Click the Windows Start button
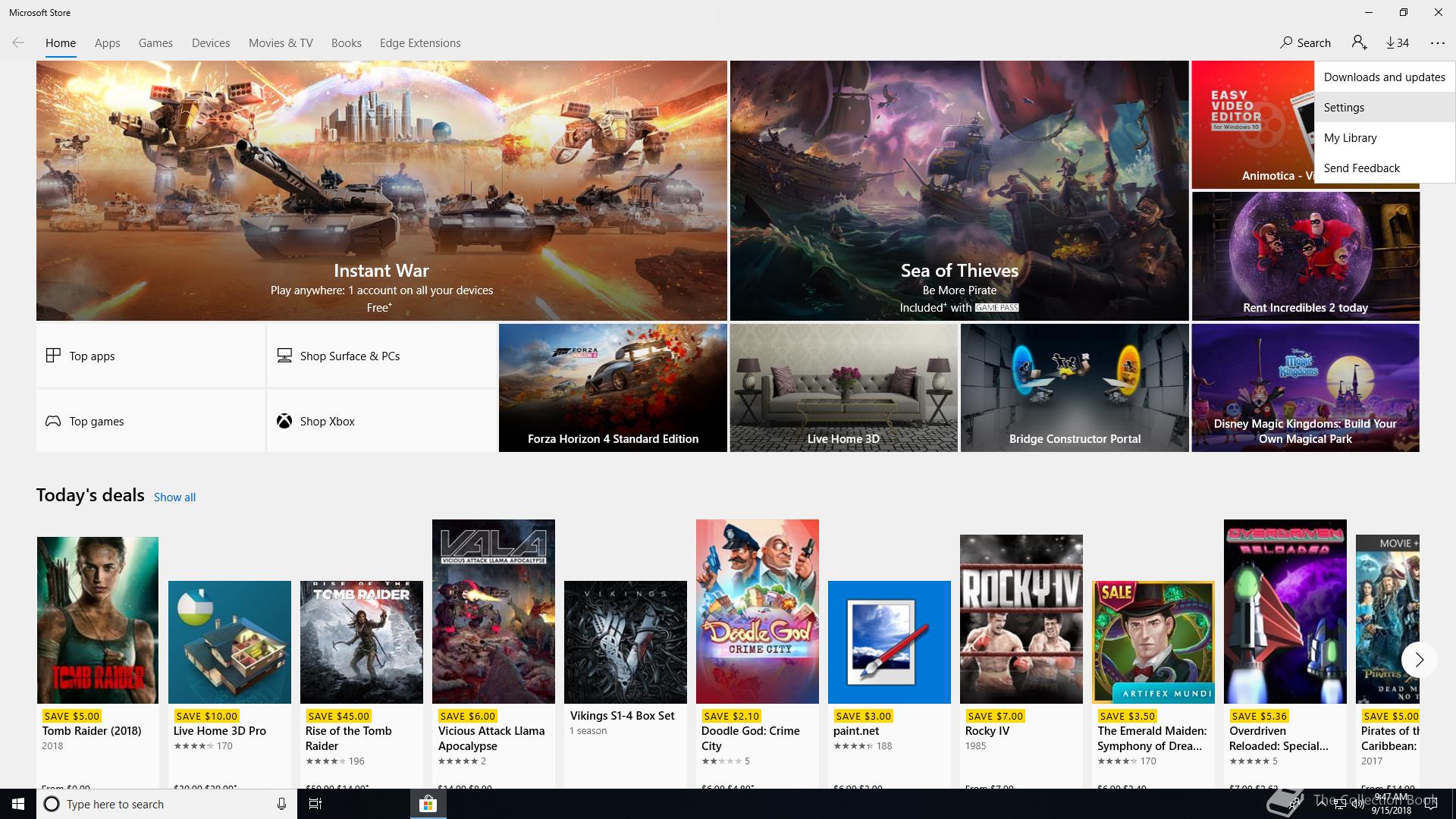Image resolution: width=1456 pixels, height=819 pixels. 18,804
